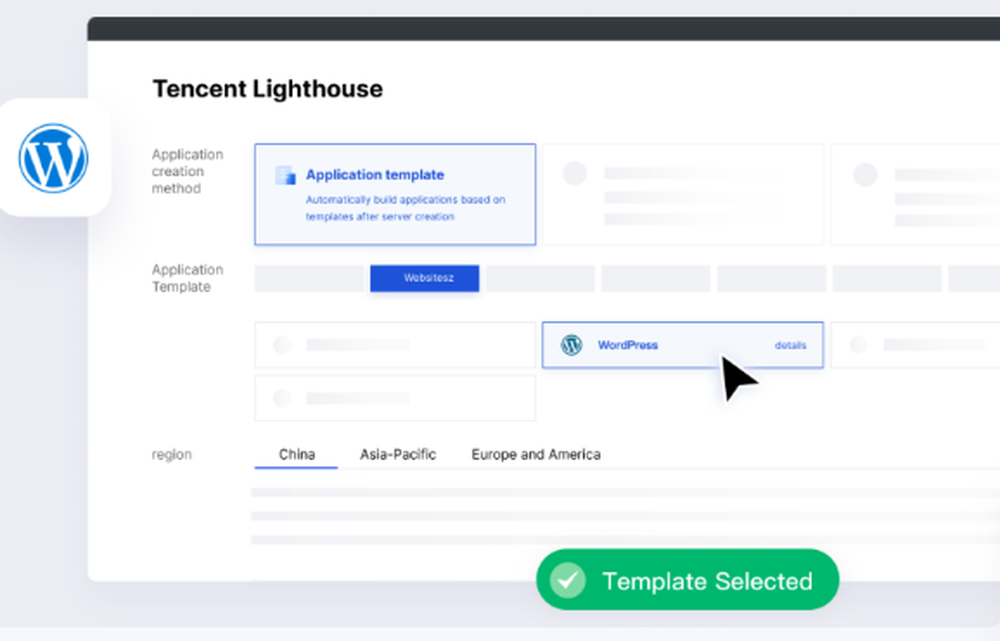Switch to the Europe and America region tab
Viewport: 1000px width, 641px height.
click(535, 454)
